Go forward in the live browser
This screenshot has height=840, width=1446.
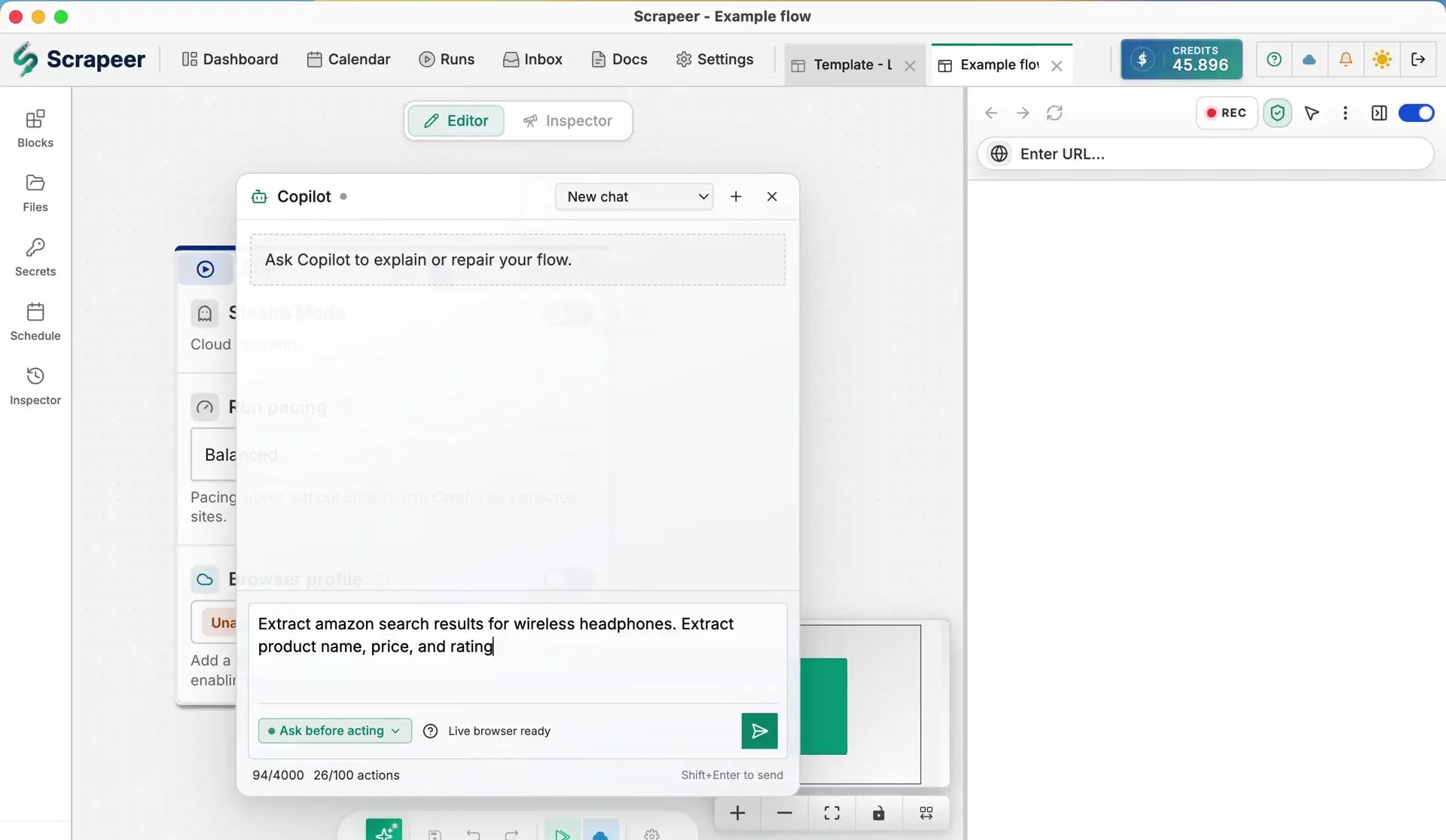click(1023, 113)
